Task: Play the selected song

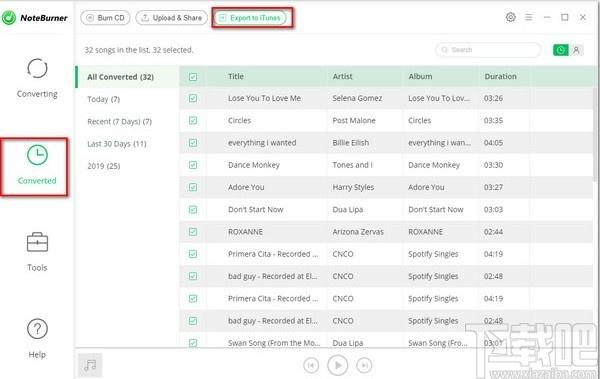Action: [x=338, y=365]
